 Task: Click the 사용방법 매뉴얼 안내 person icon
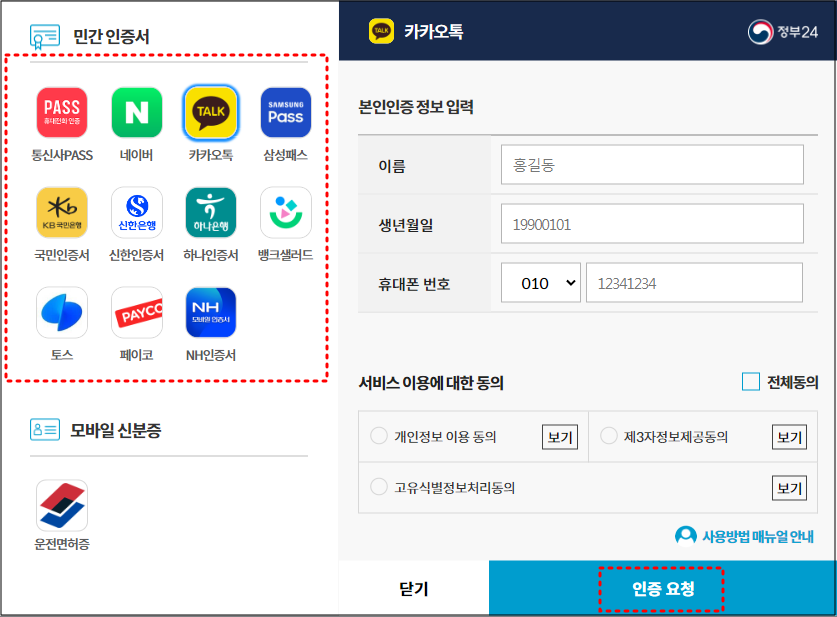pyautogui.click(x=685, y=536)
